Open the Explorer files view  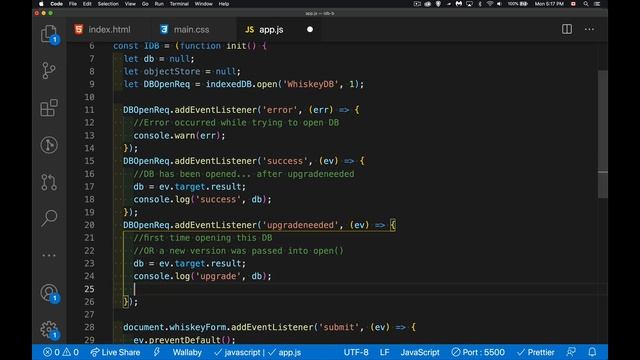pos(49,34)
